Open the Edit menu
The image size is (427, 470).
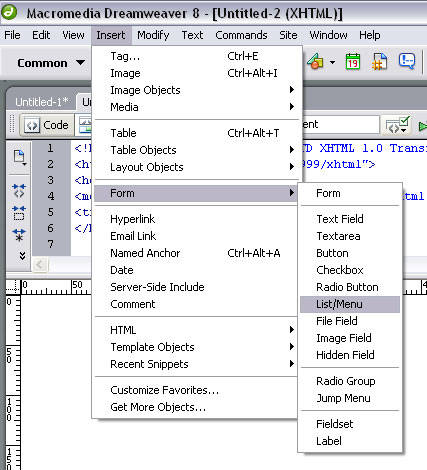tap(41, 35)
